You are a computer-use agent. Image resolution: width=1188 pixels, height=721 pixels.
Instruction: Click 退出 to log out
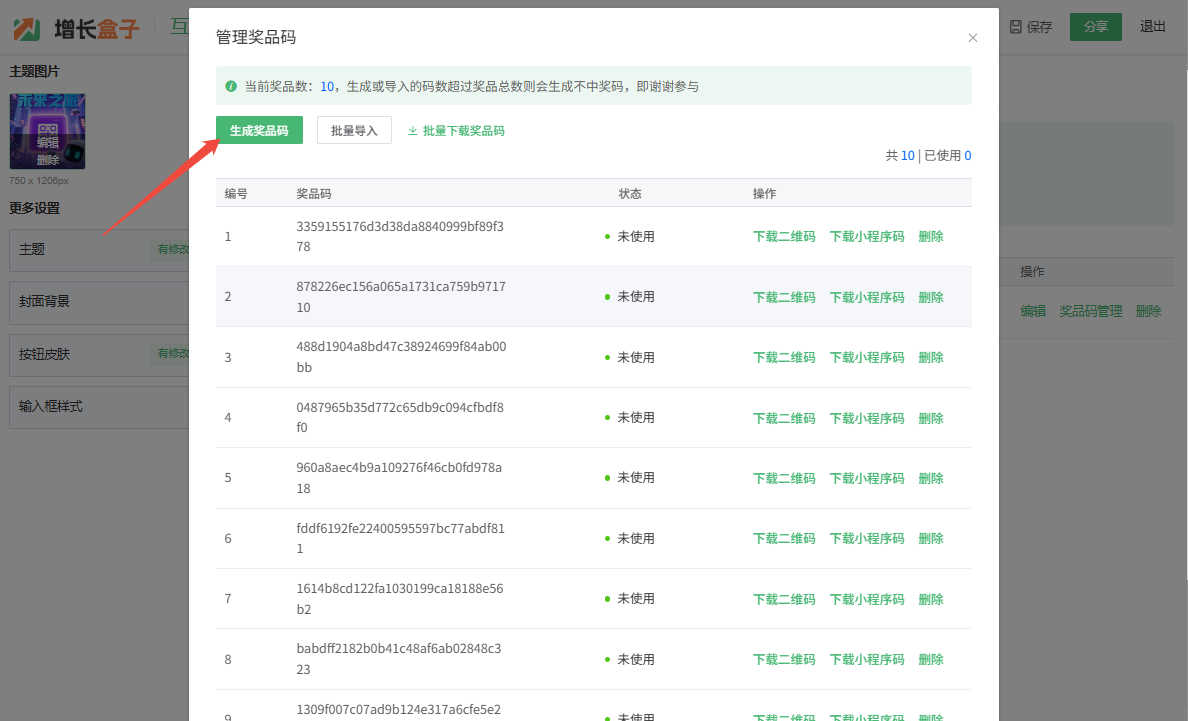tap(1152, 27)
